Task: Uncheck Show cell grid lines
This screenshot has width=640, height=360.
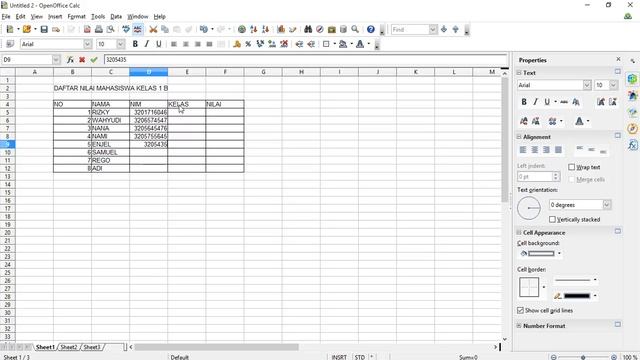Action: [x=520, y=311]
